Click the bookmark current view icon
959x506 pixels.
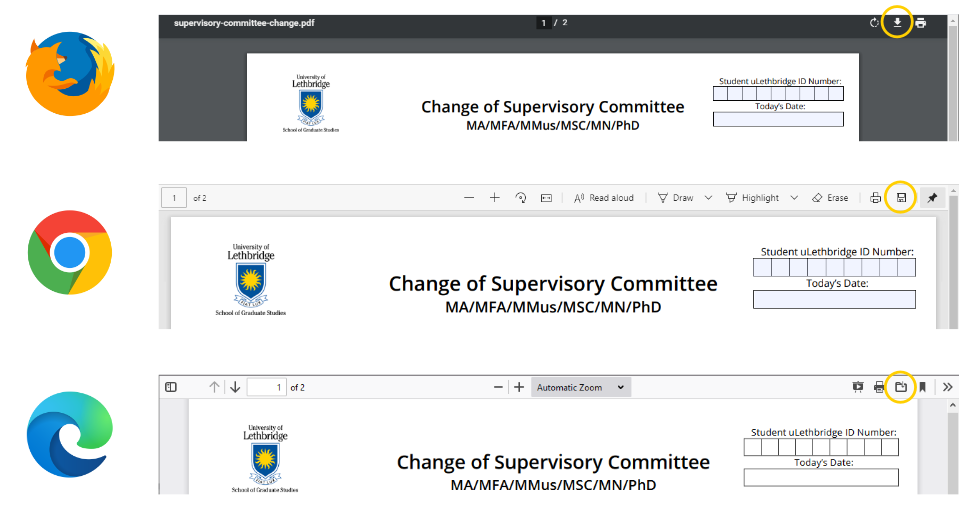click(922, 387)
